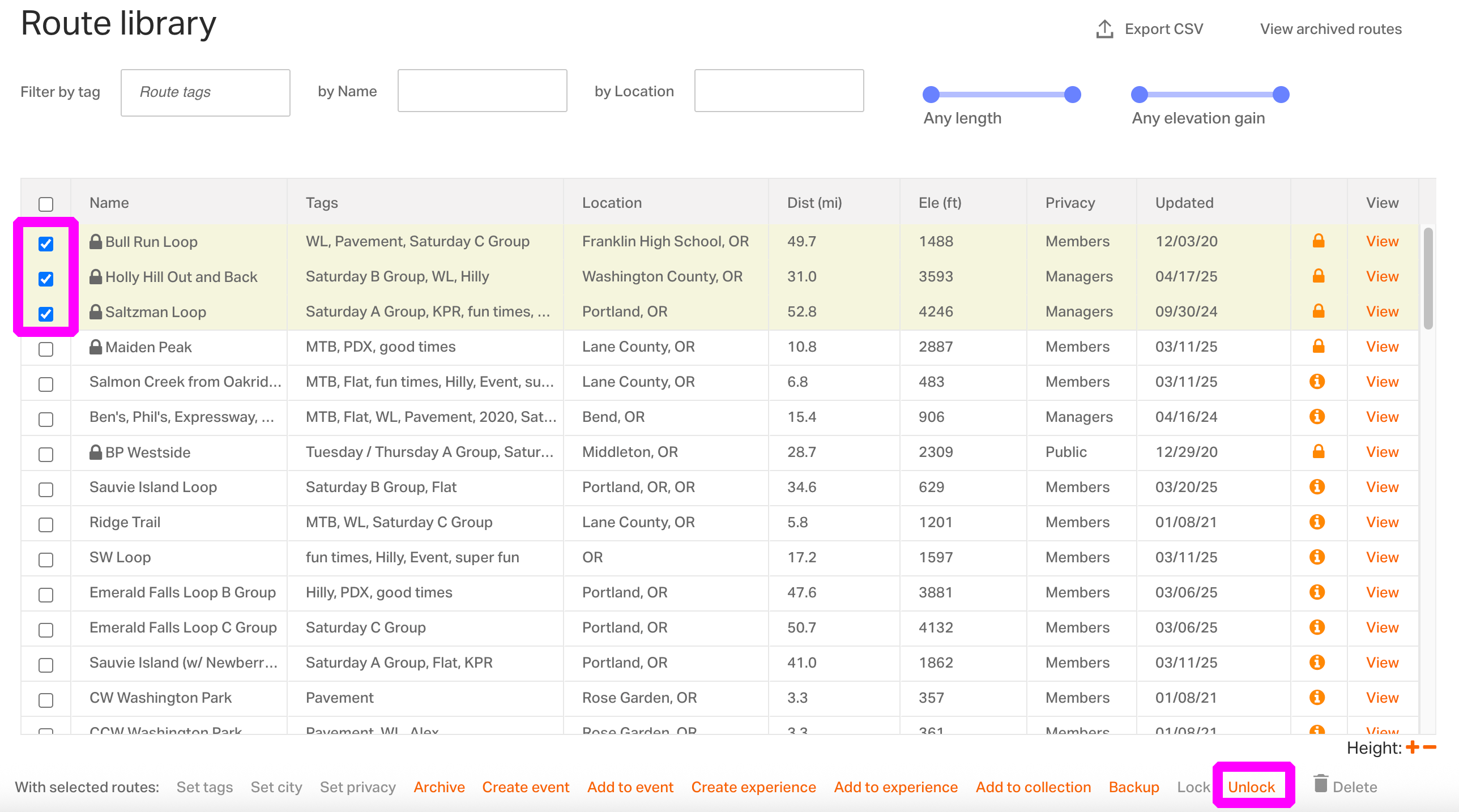Click the orange lock icon for BP Westside
This screenshot has height=812, width=1459.
pyautogui.click(x=1319, y=451)
